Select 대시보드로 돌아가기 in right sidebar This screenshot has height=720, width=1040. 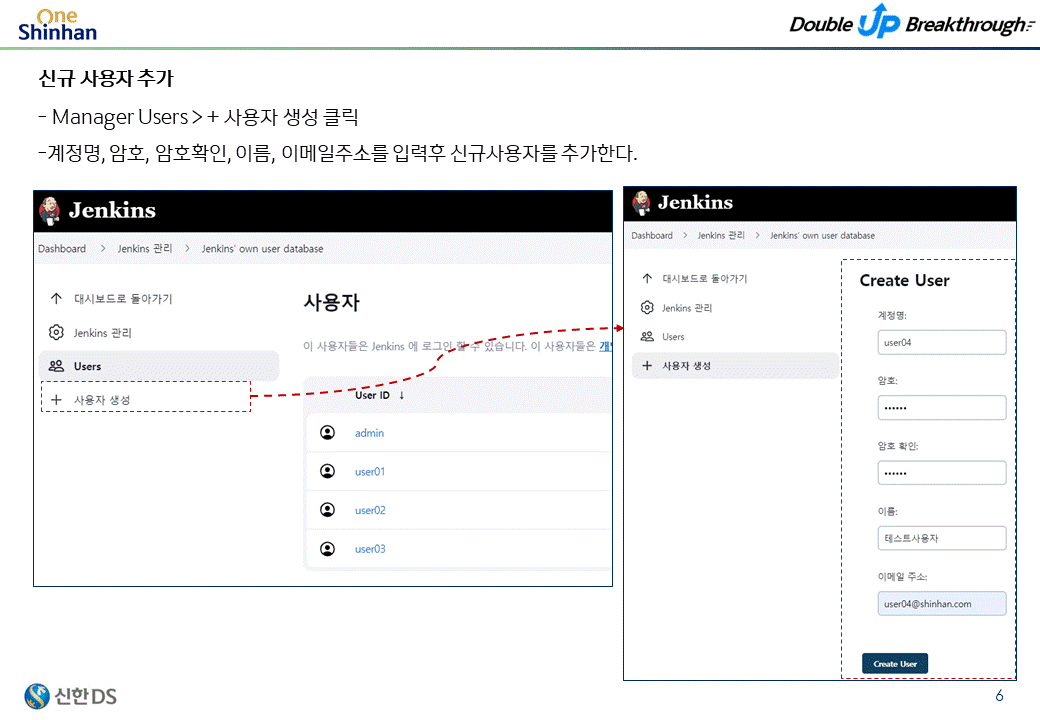point(704,278)
